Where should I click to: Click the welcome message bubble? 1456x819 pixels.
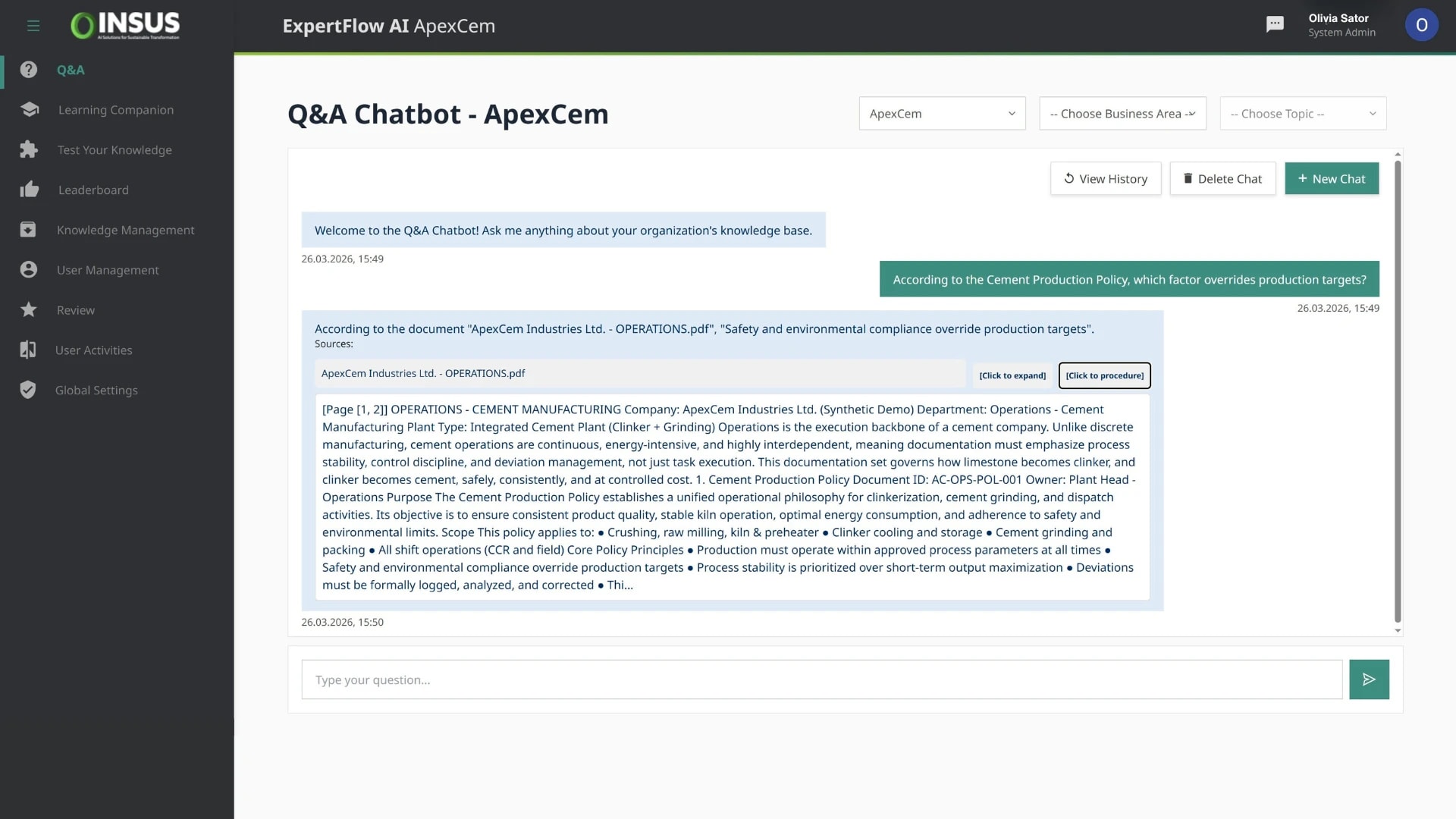pos(563,230)
